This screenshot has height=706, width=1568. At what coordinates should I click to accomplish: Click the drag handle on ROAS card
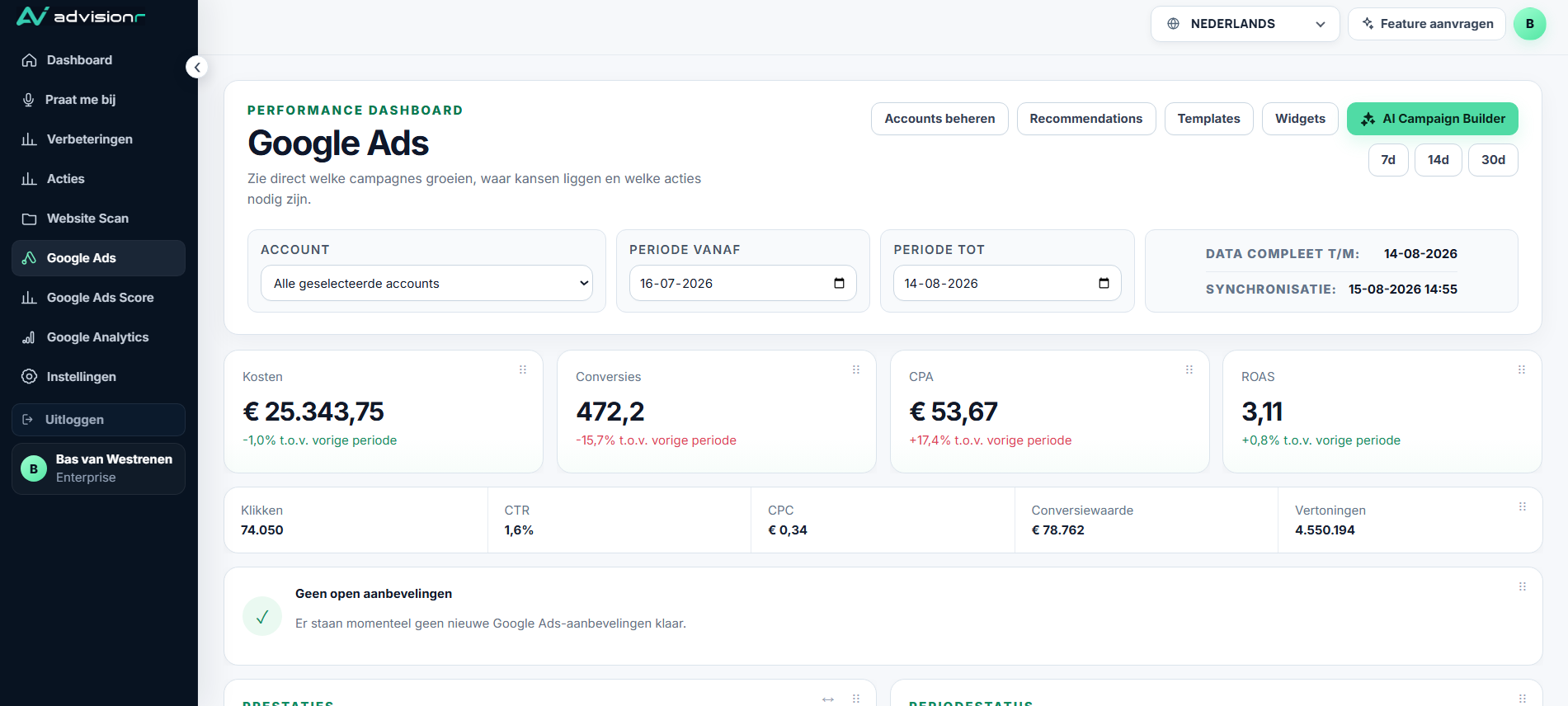(x=1522, y=369)
